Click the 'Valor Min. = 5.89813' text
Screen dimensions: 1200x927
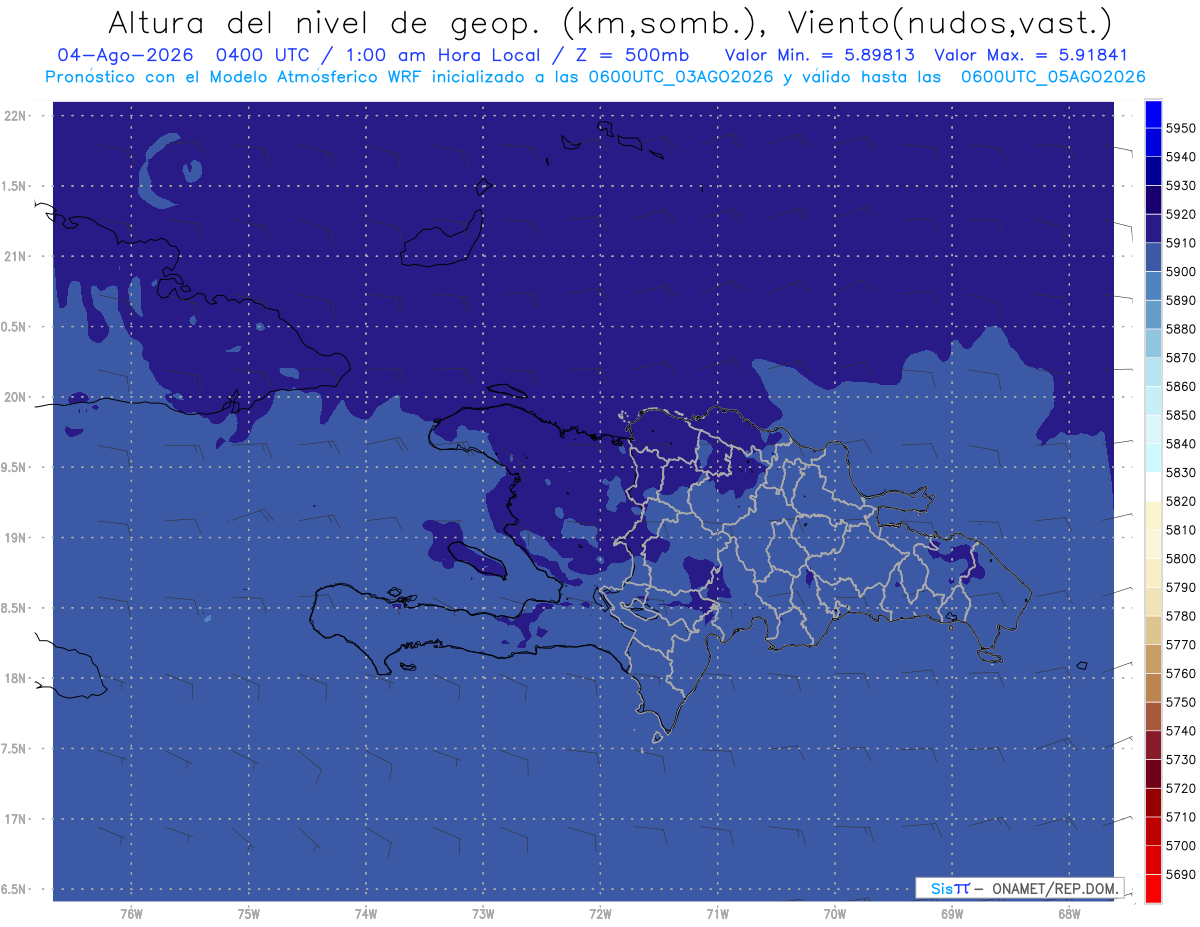click(820, 55)
